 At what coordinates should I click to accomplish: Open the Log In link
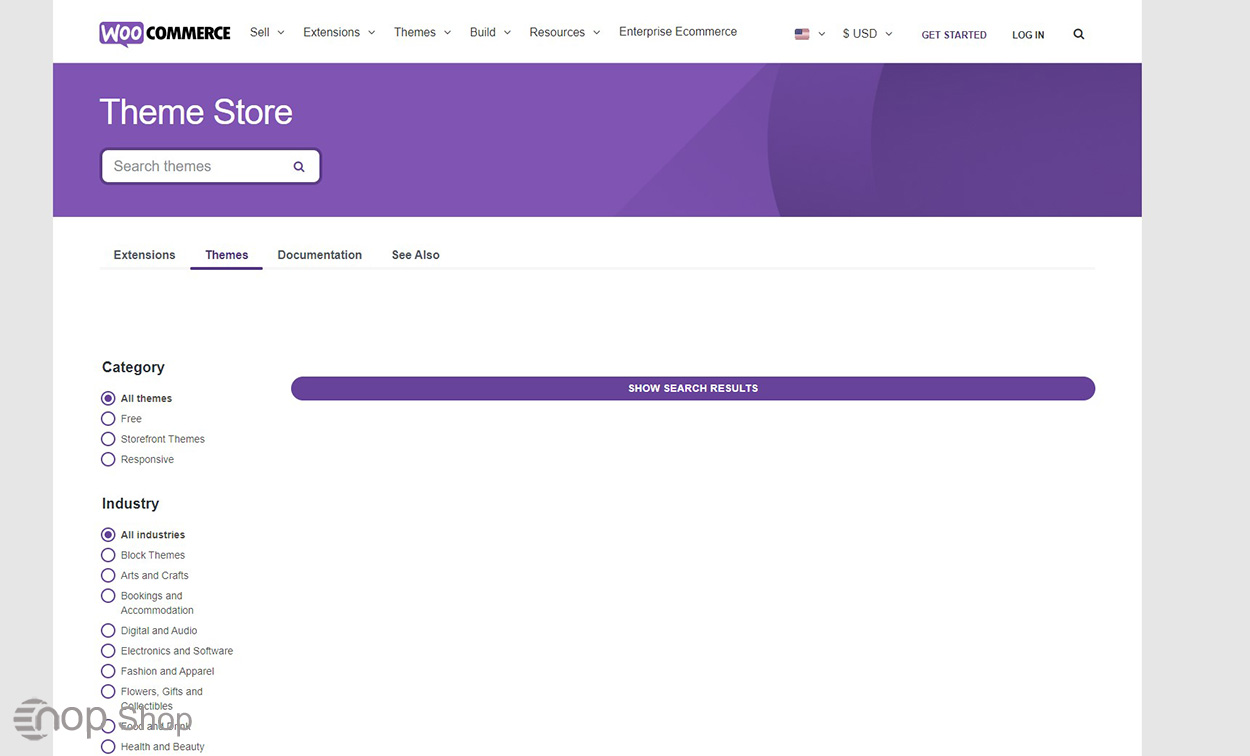point(1027,35)
